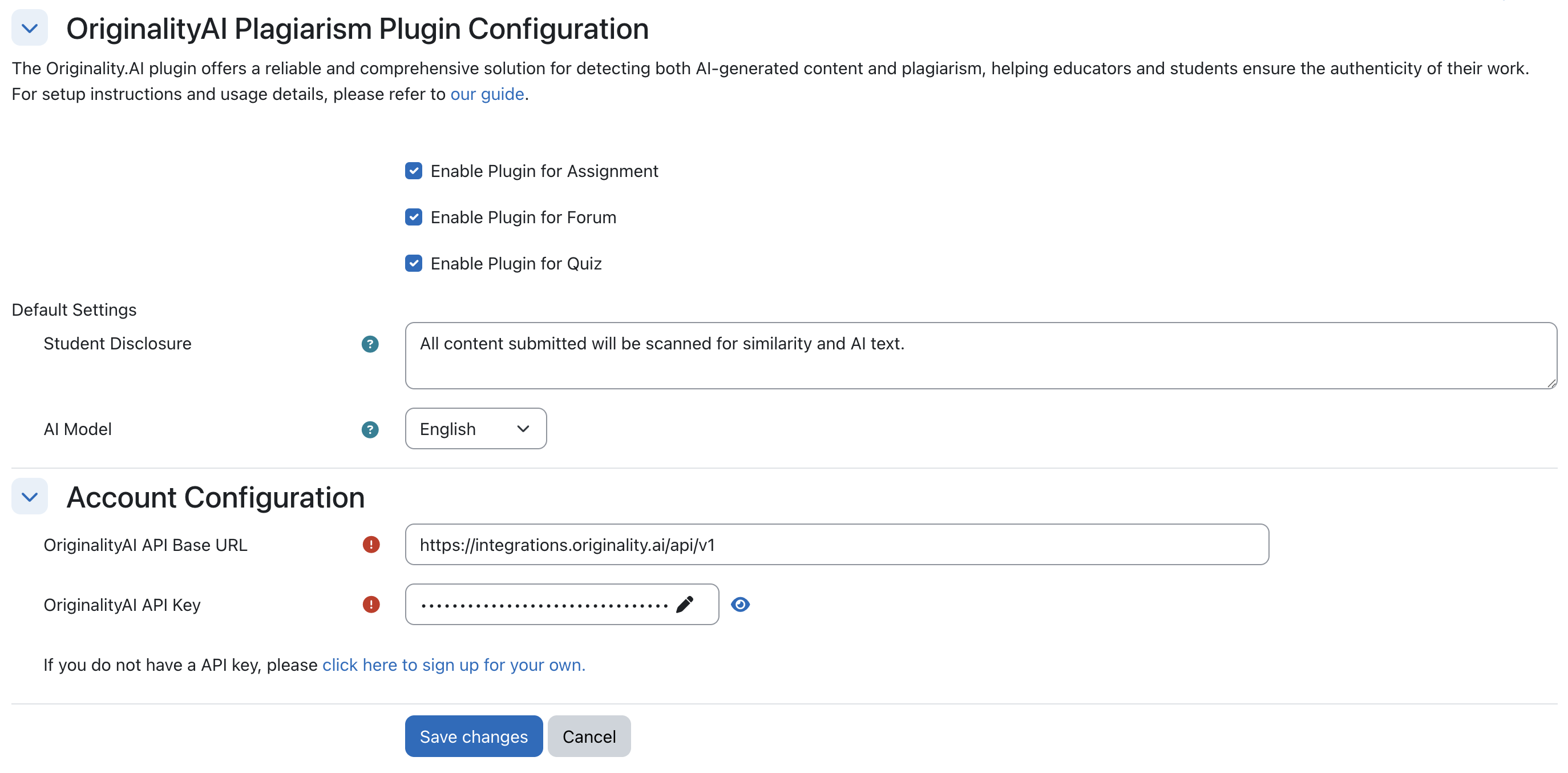Follow the sign up for API key link

point(454,665)
